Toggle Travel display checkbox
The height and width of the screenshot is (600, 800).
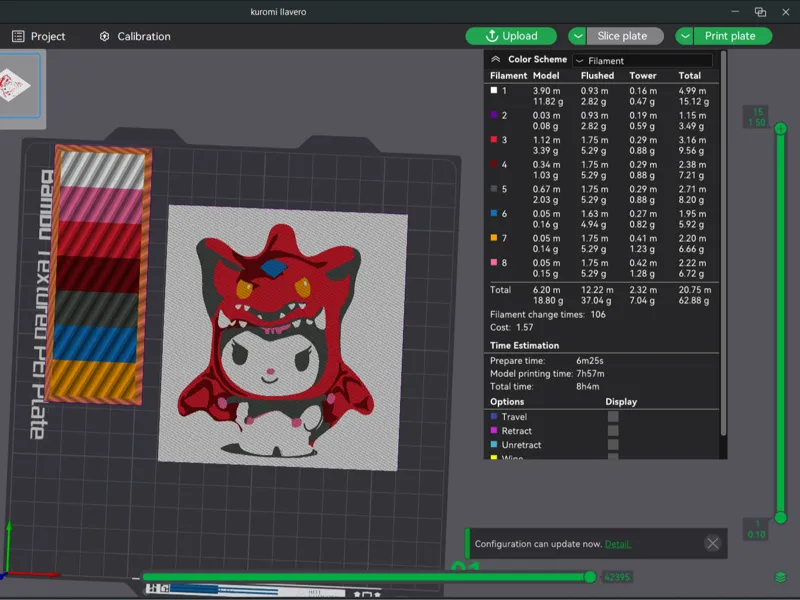(x=613, y=416)
